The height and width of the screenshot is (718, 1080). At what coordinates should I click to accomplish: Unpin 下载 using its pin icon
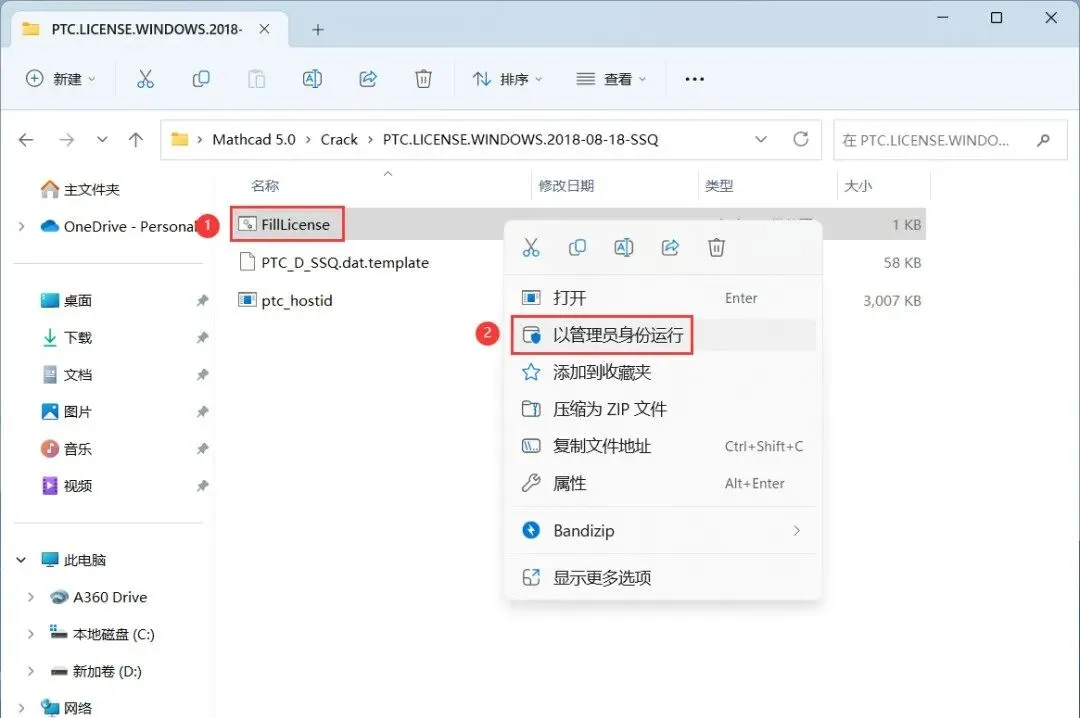(202, 338)
